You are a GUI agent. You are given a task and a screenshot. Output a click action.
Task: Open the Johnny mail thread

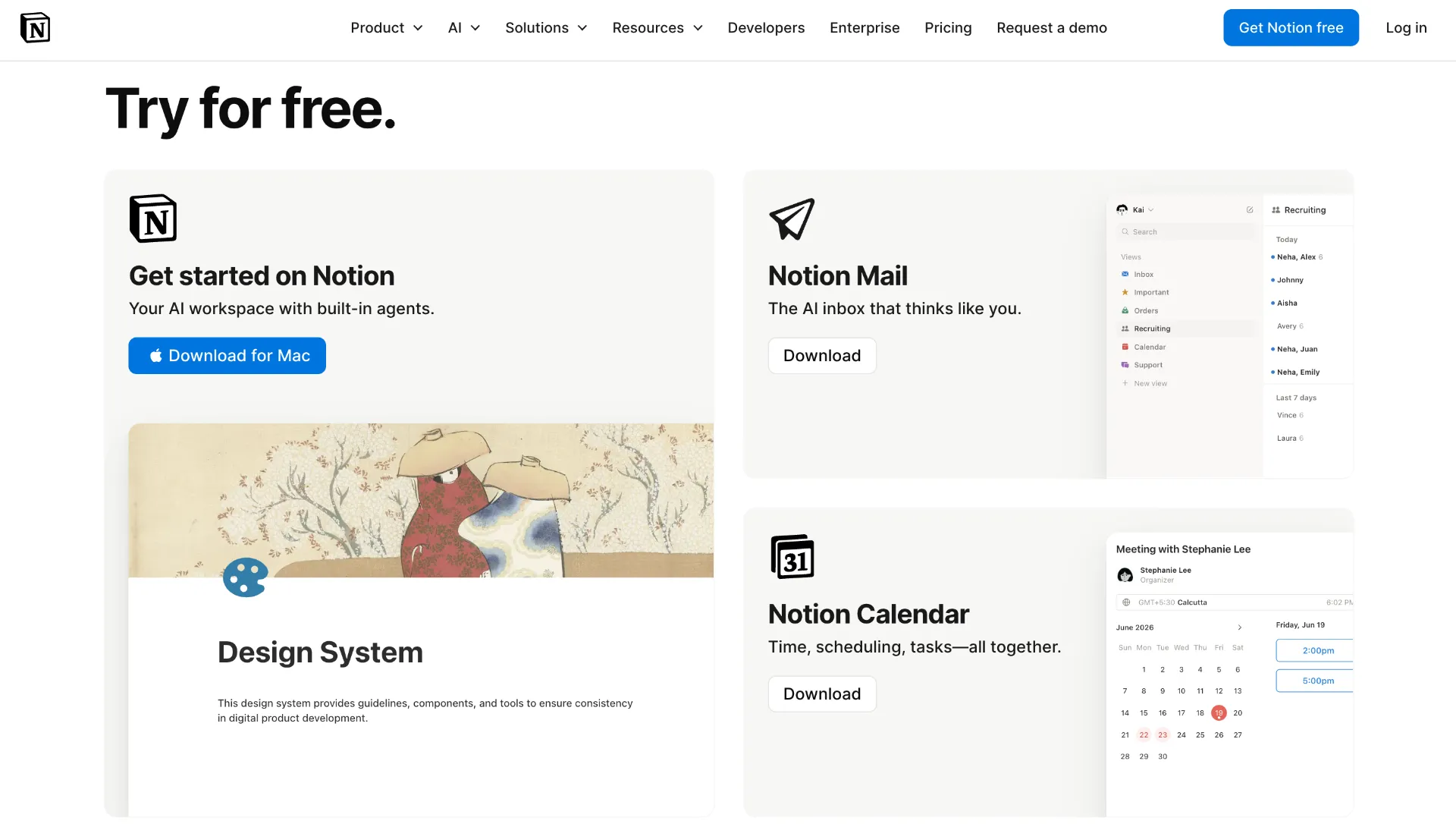coord(1288,280)
